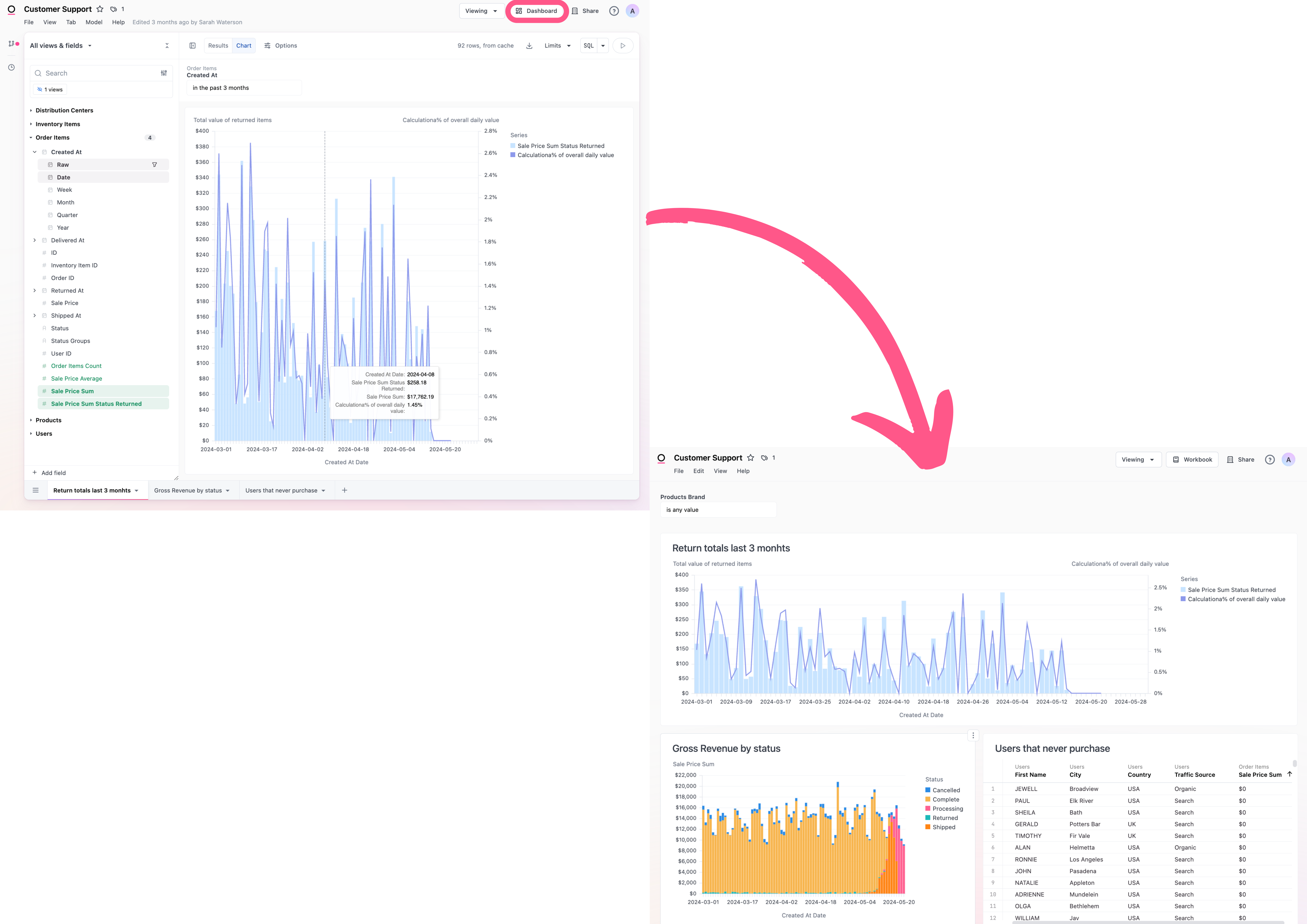Image resolution: width=1307 pixels, height=924 pixels.
Task: Open the Model menu
Action: point(94,22)
